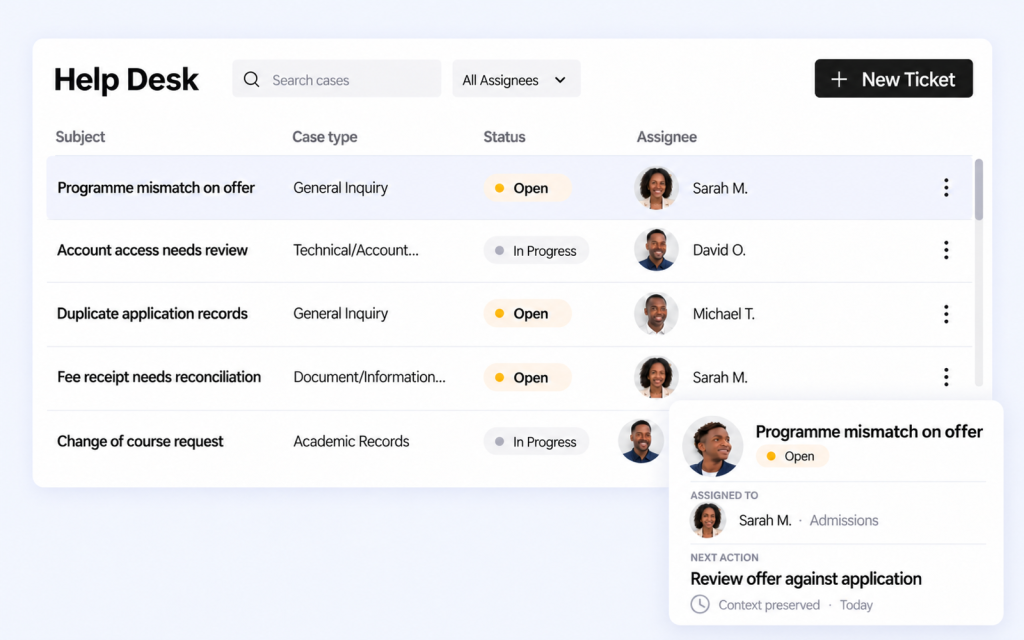Sort by the Subject column header

tap(80, 136)
